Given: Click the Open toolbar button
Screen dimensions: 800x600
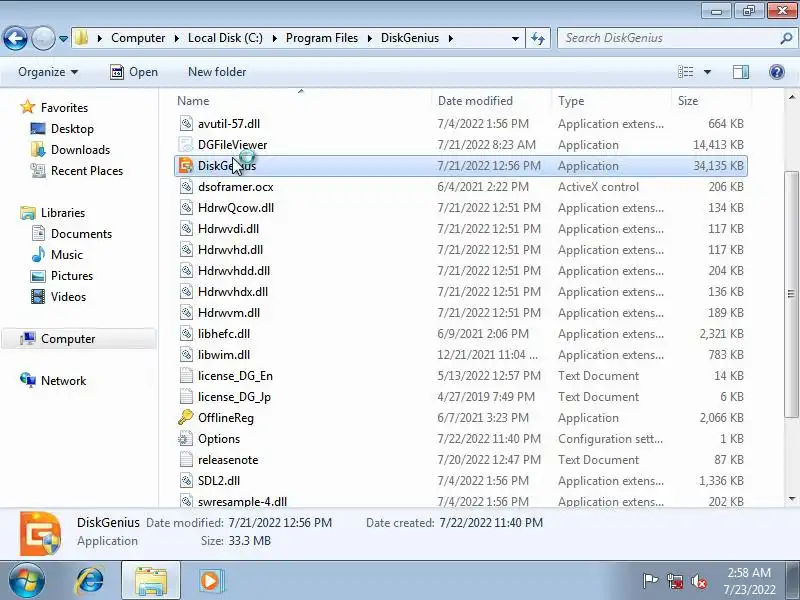Looking at the screenshot, I should pos(134,72).
